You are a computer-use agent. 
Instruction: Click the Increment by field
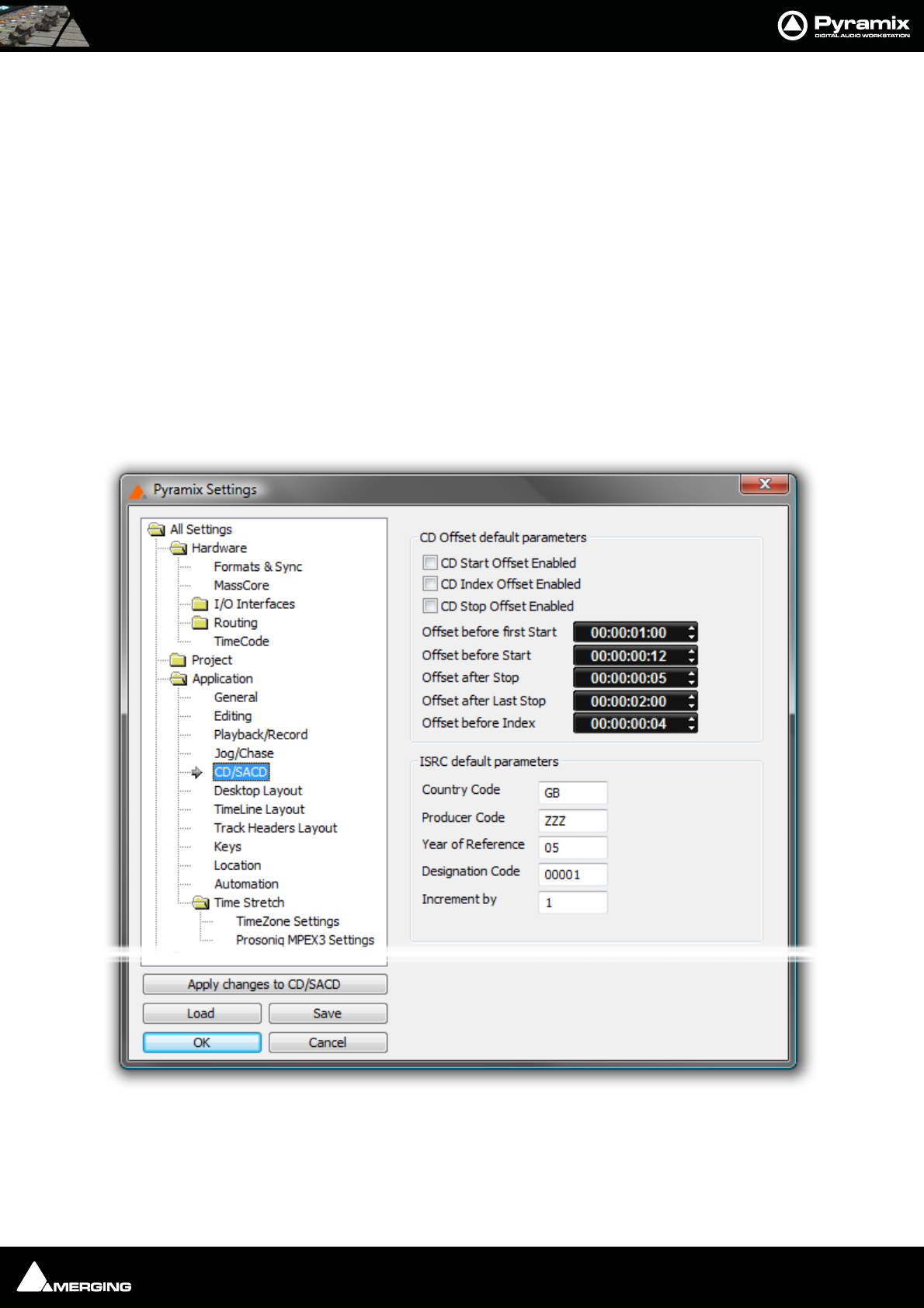(x=573, y=903)
